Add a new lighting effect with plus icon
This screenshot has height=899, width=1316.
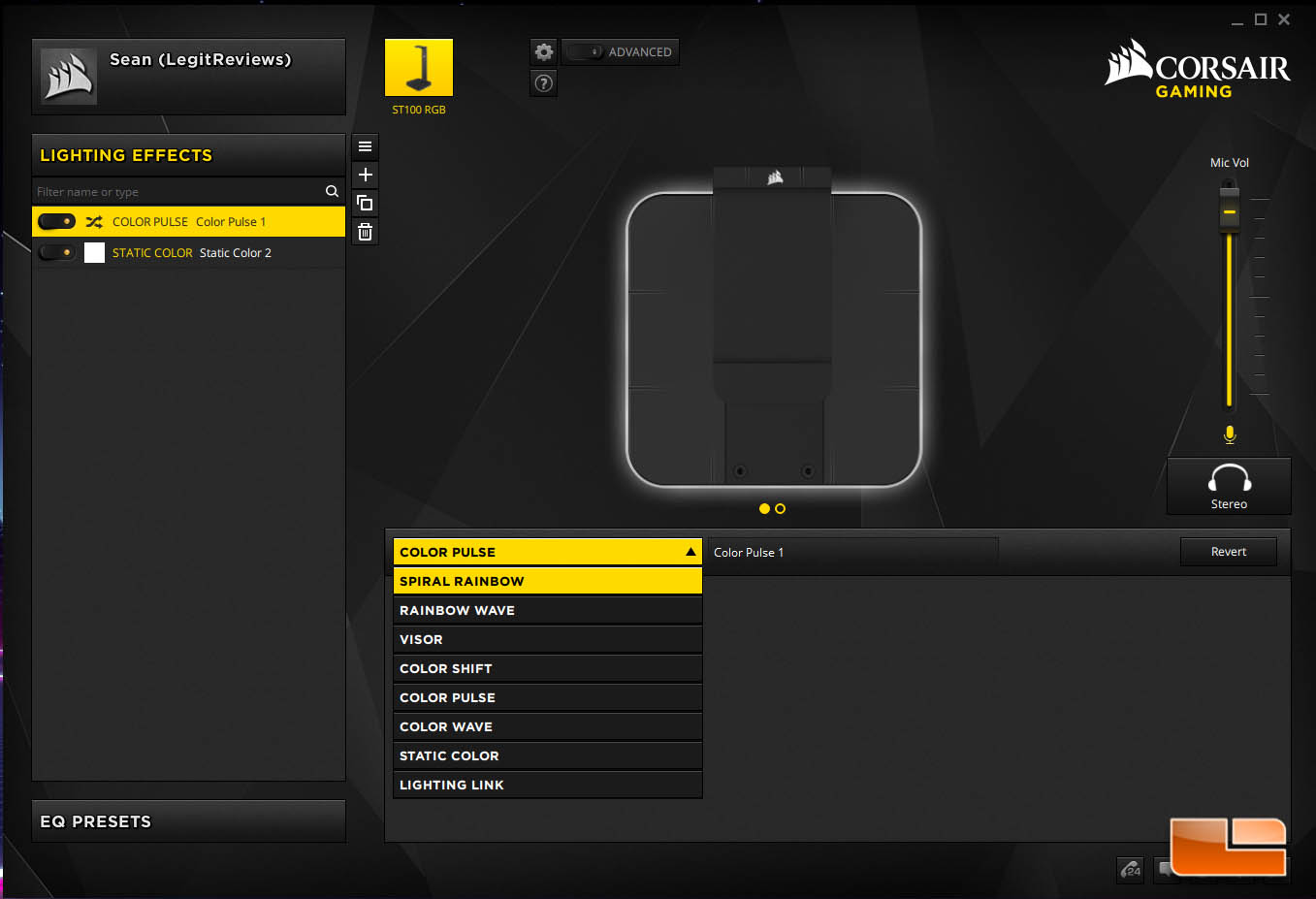(365, 175)
